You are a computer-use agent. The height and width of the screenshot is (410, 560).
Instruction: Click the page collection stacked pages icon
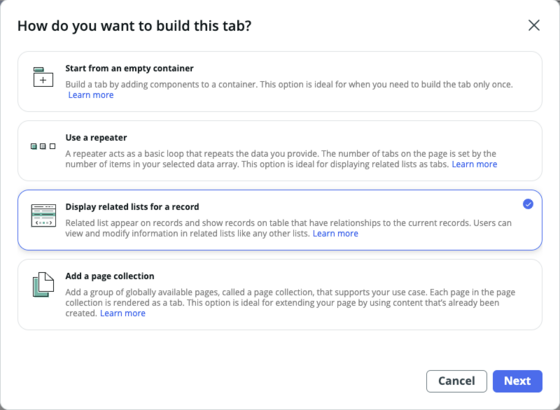pos(43,285)
